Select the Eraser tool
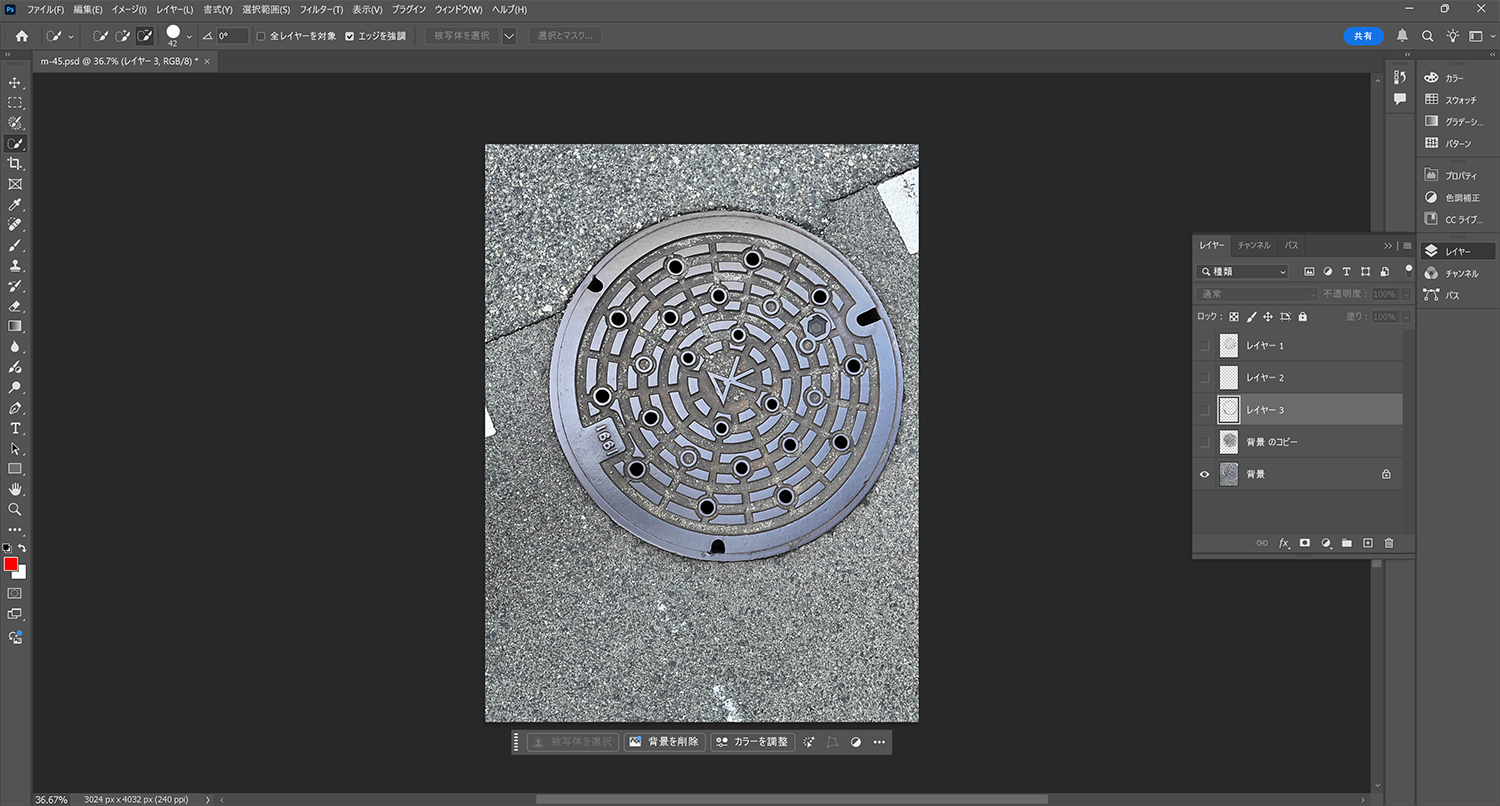Viewport: 1500px width, 806px height. (x=15, y=306)
